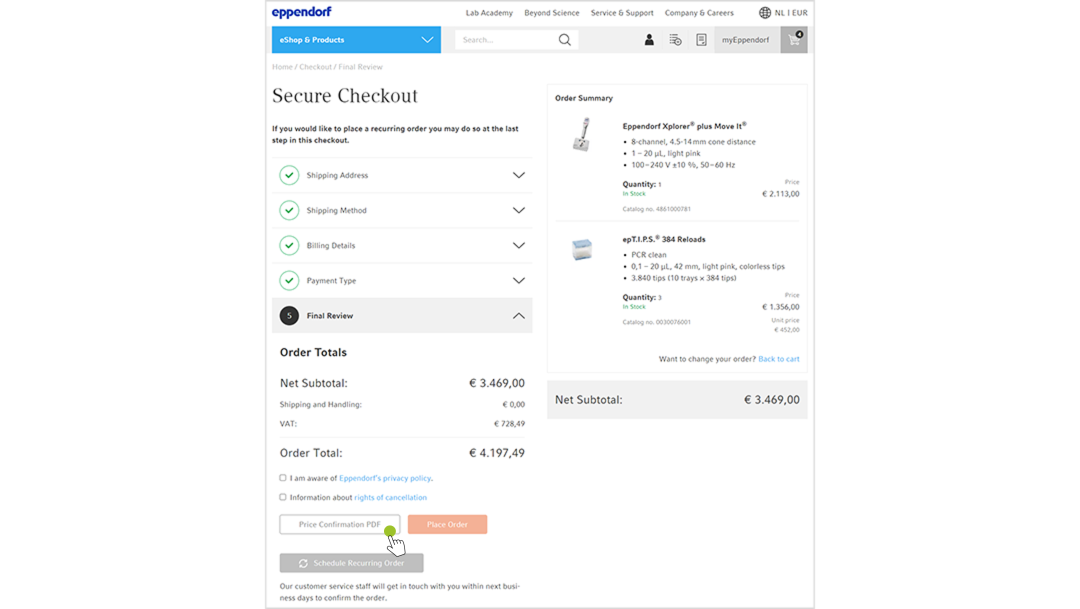Click the Place Order button
Image resolution: width=1080 pixels, height=609 pixels.
pos(447,524)
